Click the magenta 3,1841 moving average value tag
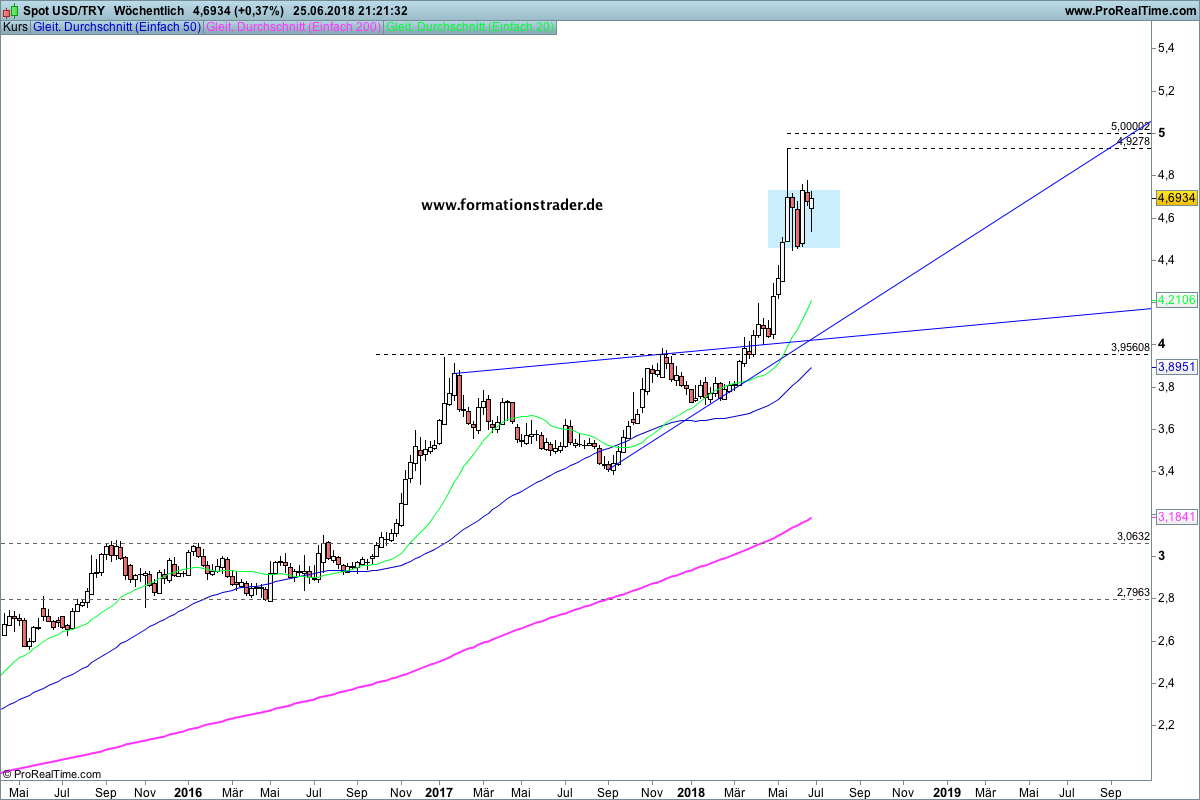This screenshot has width=1200, height=800. pos(1176,516)
